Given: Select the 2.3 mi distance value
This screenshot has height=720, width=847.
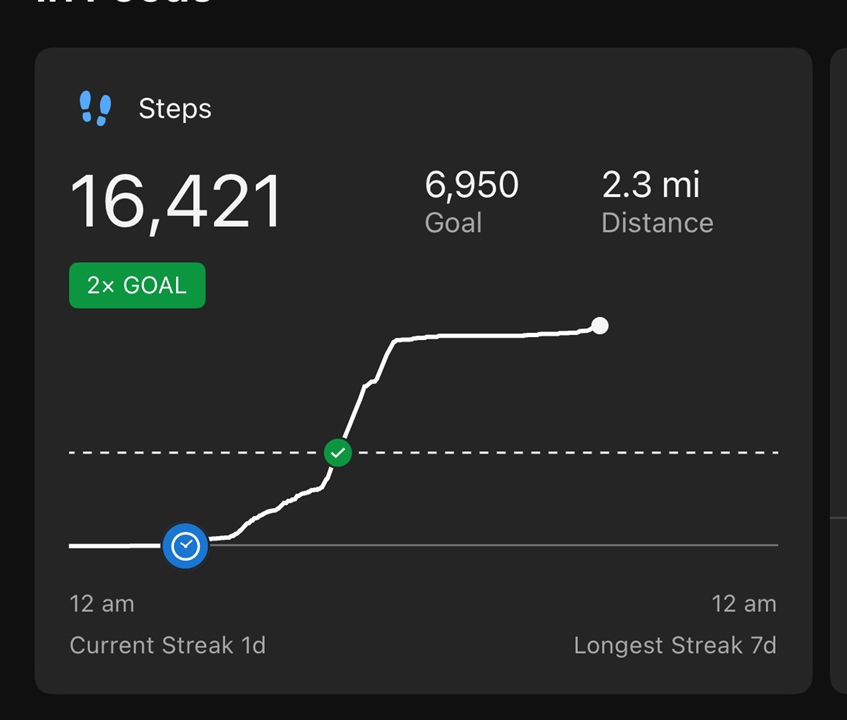Looking at the screenshot, I should [650, 185].
